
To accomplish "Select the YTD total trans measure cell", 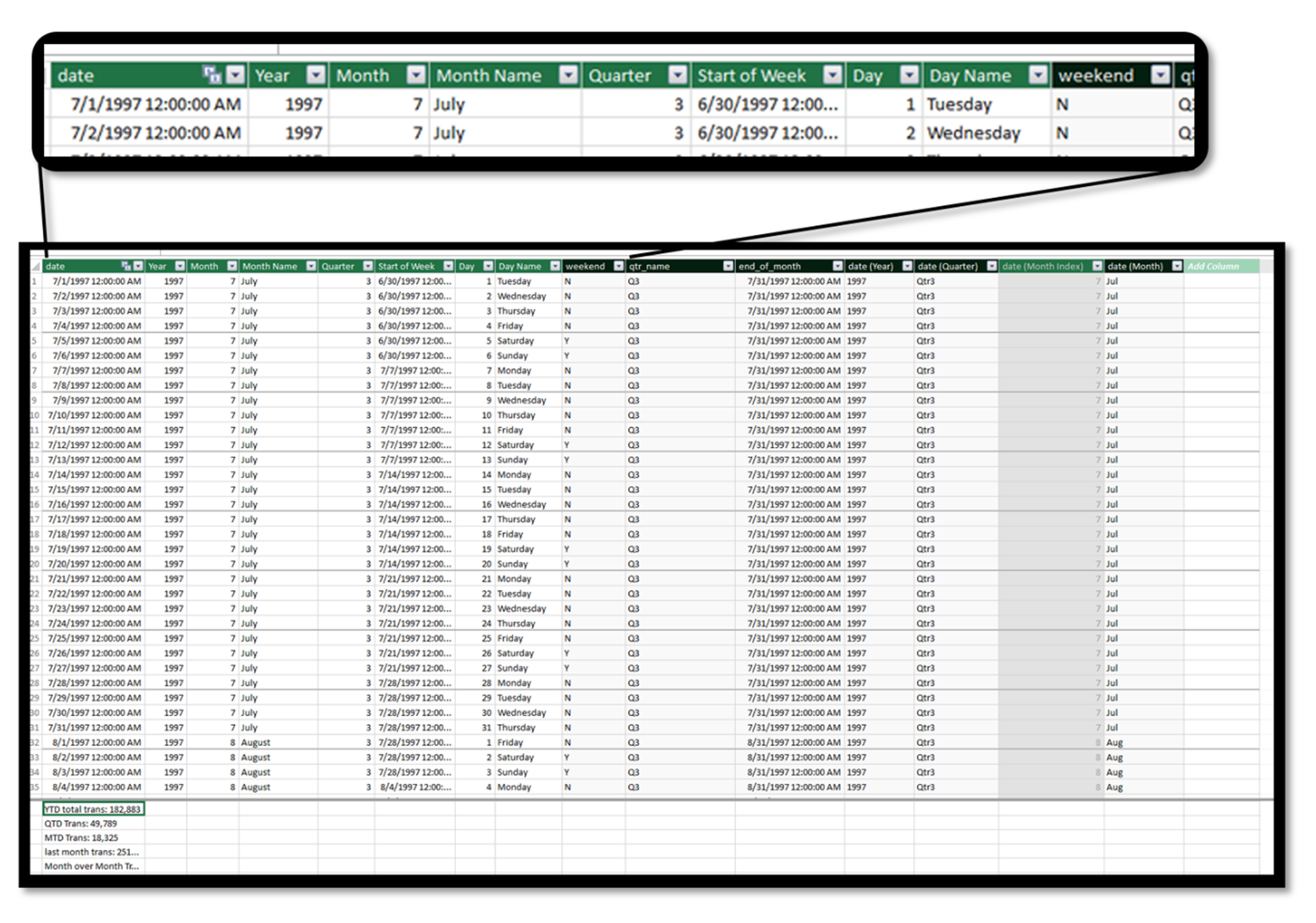I will click(x=93, y=809).
